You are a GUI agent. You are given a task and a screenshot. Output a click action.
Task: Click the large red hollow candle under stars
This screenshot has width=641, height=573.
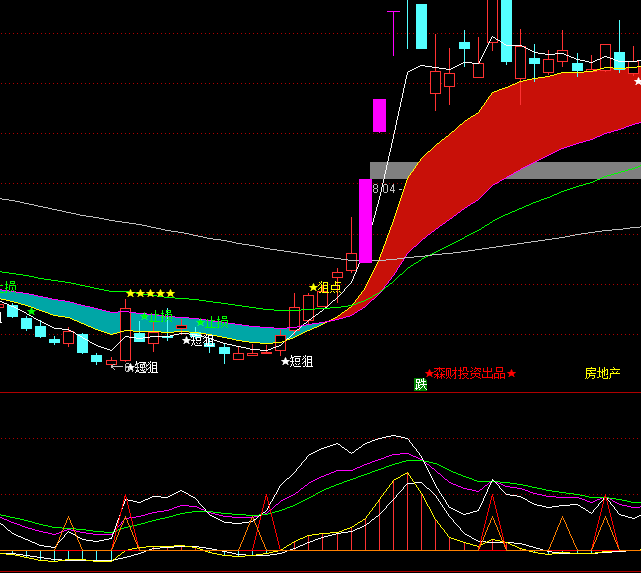125,334
